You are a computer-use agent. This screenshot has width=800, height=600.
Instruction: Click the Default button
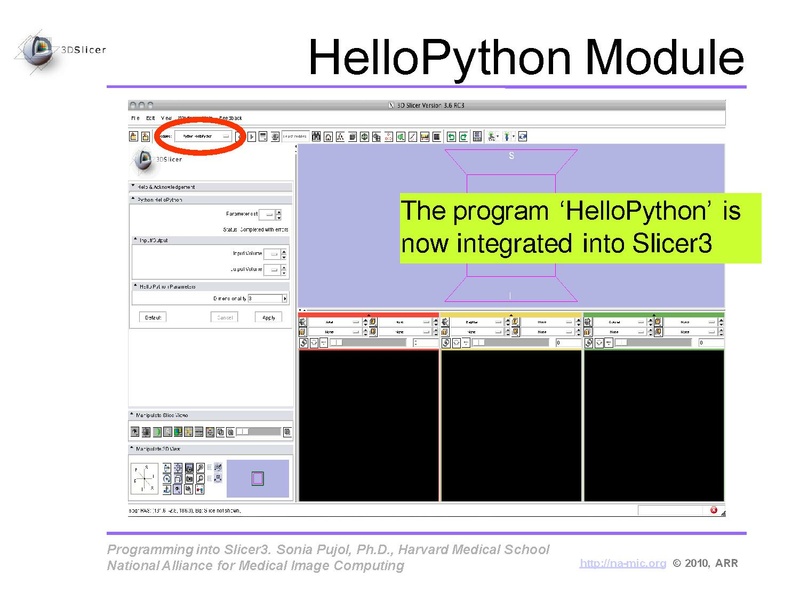pos(153,317)
